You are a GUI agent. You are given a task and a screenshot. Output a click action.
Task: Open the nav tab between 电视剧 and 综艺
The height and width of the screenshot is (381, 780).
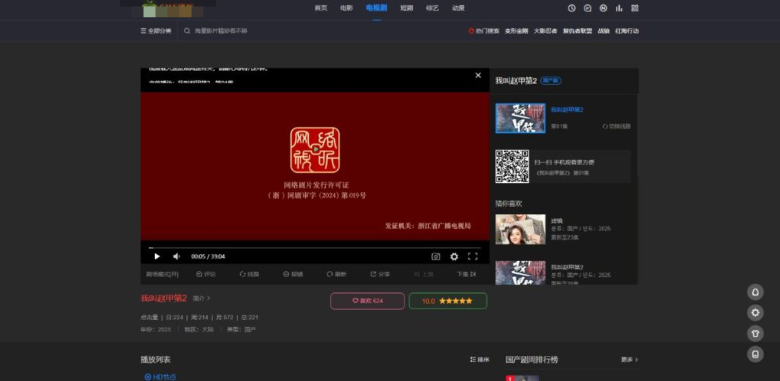coord(406,8)
